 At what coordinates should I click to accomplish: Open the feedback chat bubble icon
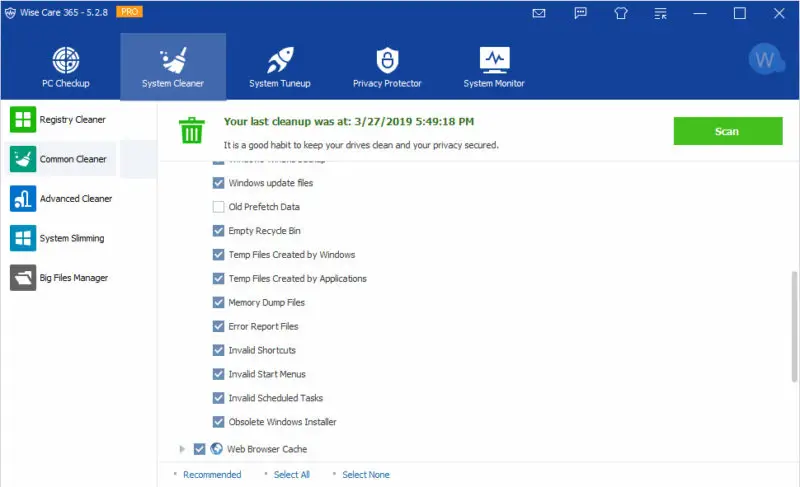[580, 13]
